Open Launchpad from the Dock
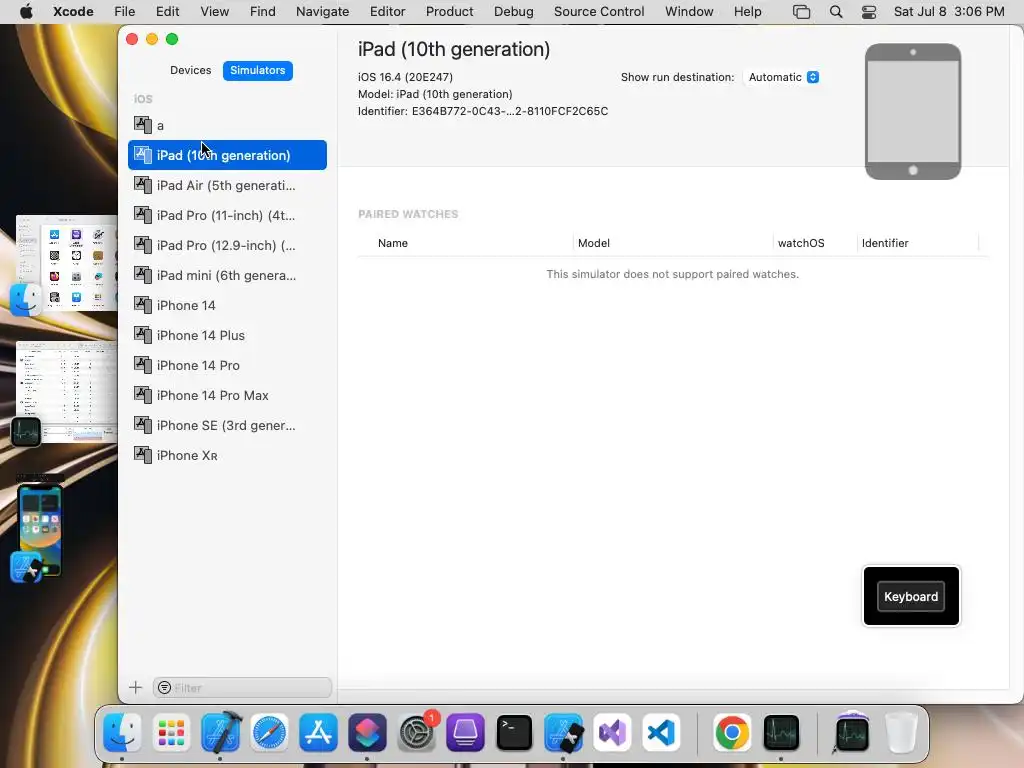The width and height of the screenshot is (1024, 768). (171, 732)
